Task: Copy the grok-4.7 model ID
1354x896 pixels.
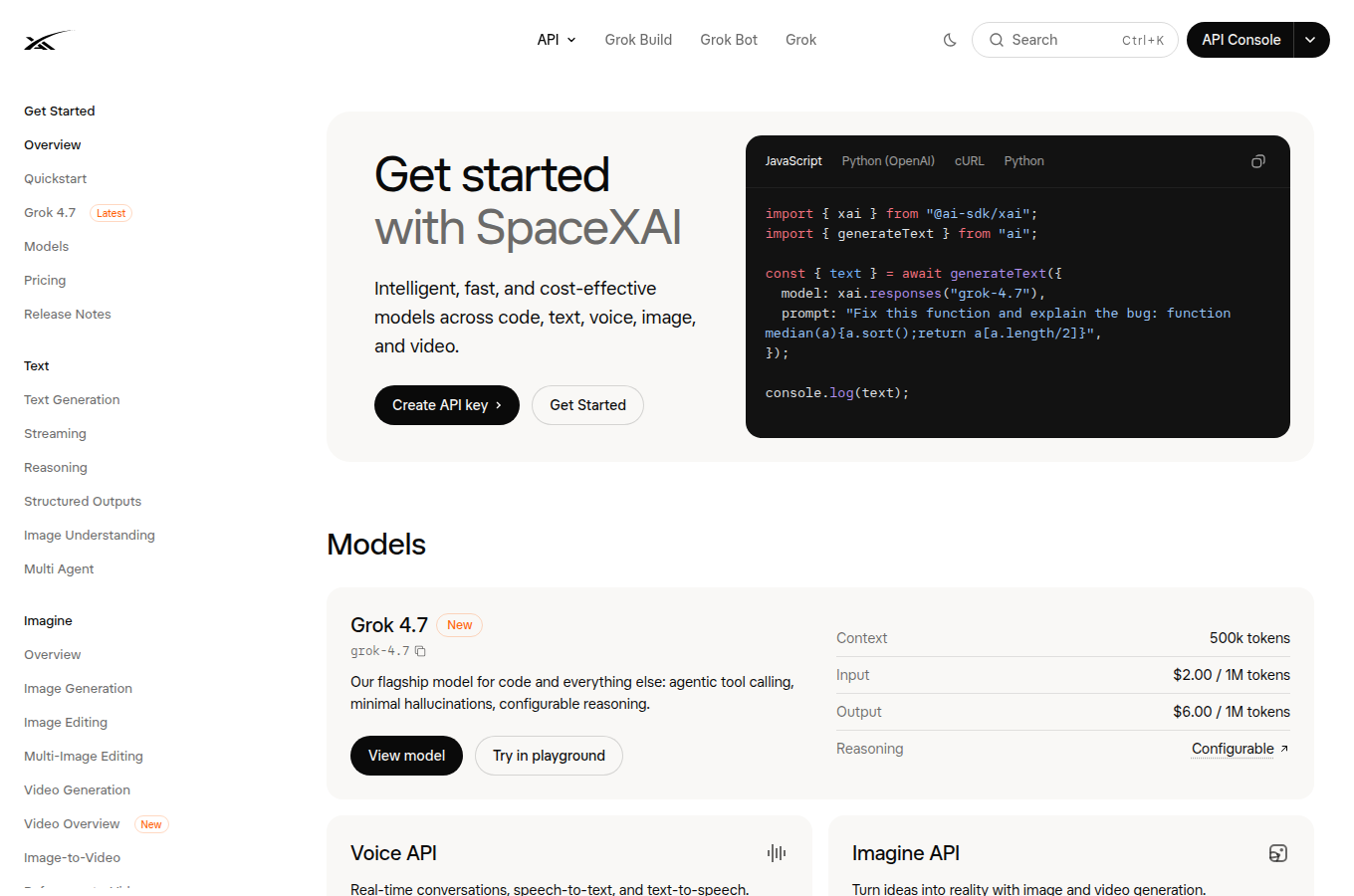Action: coord(420,651)
